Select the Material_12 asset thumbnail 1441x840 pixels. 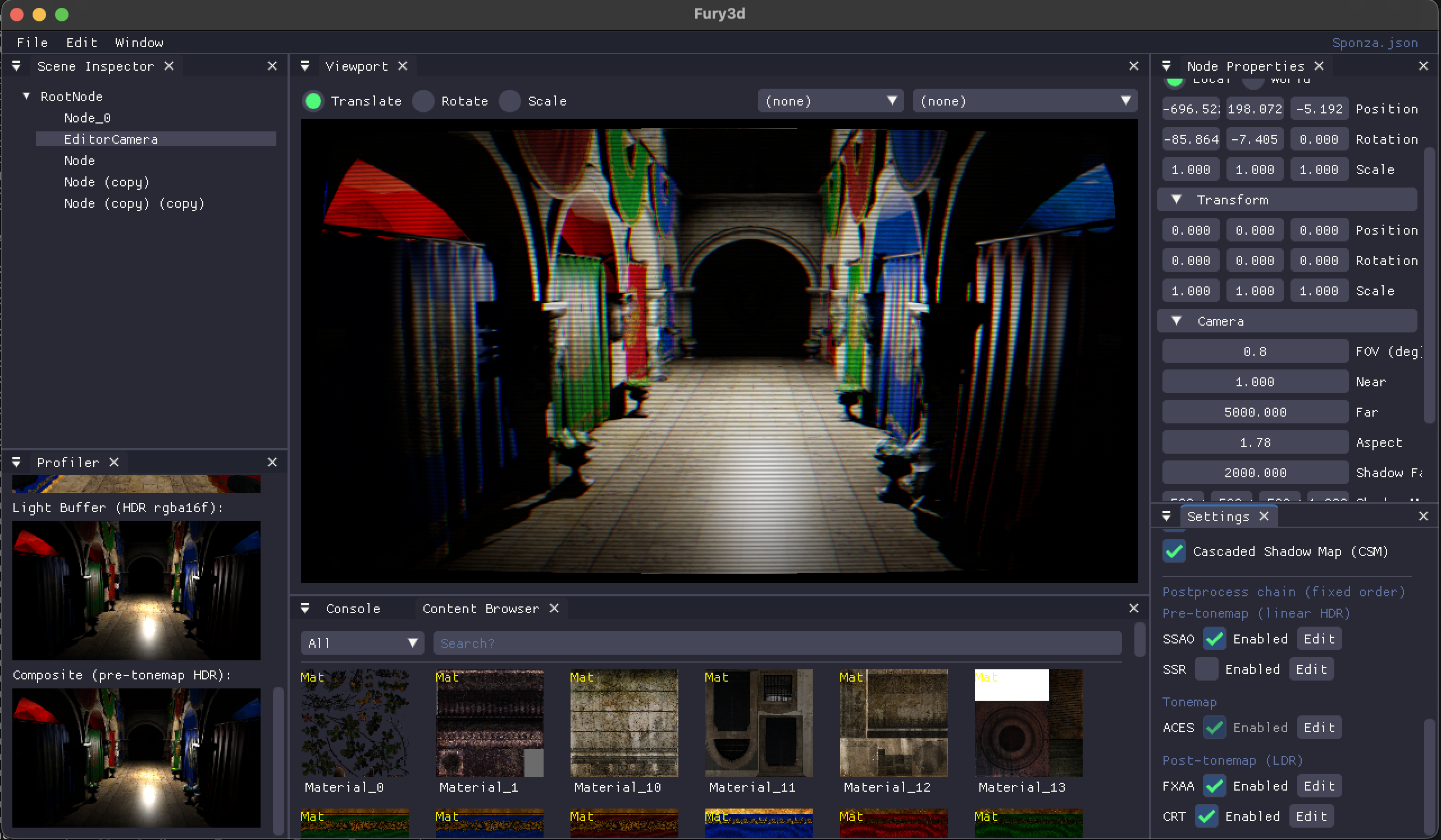point(894,723)
